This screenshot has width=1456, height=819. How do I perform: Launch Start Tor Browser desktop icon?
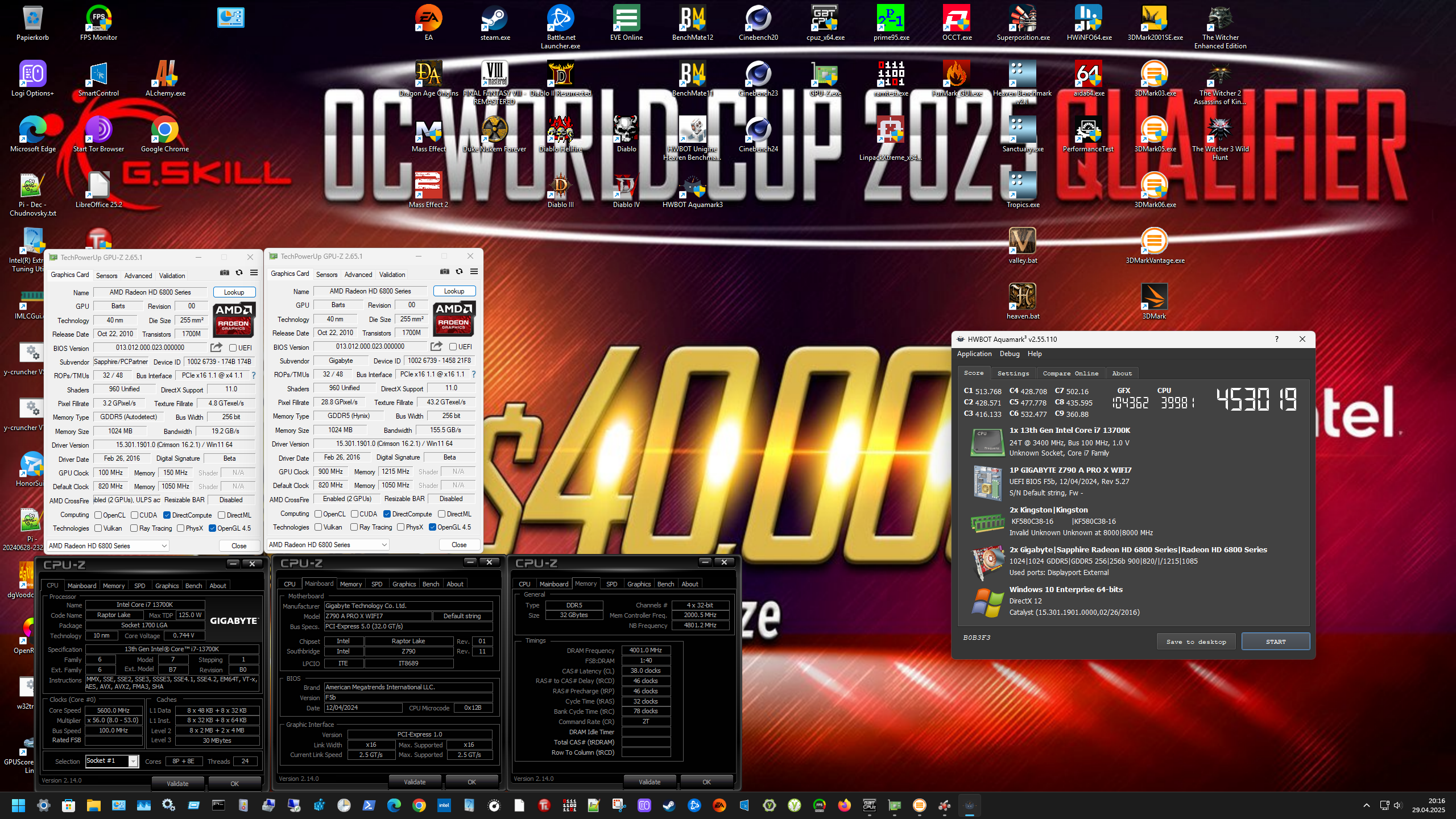coord(98,134)
